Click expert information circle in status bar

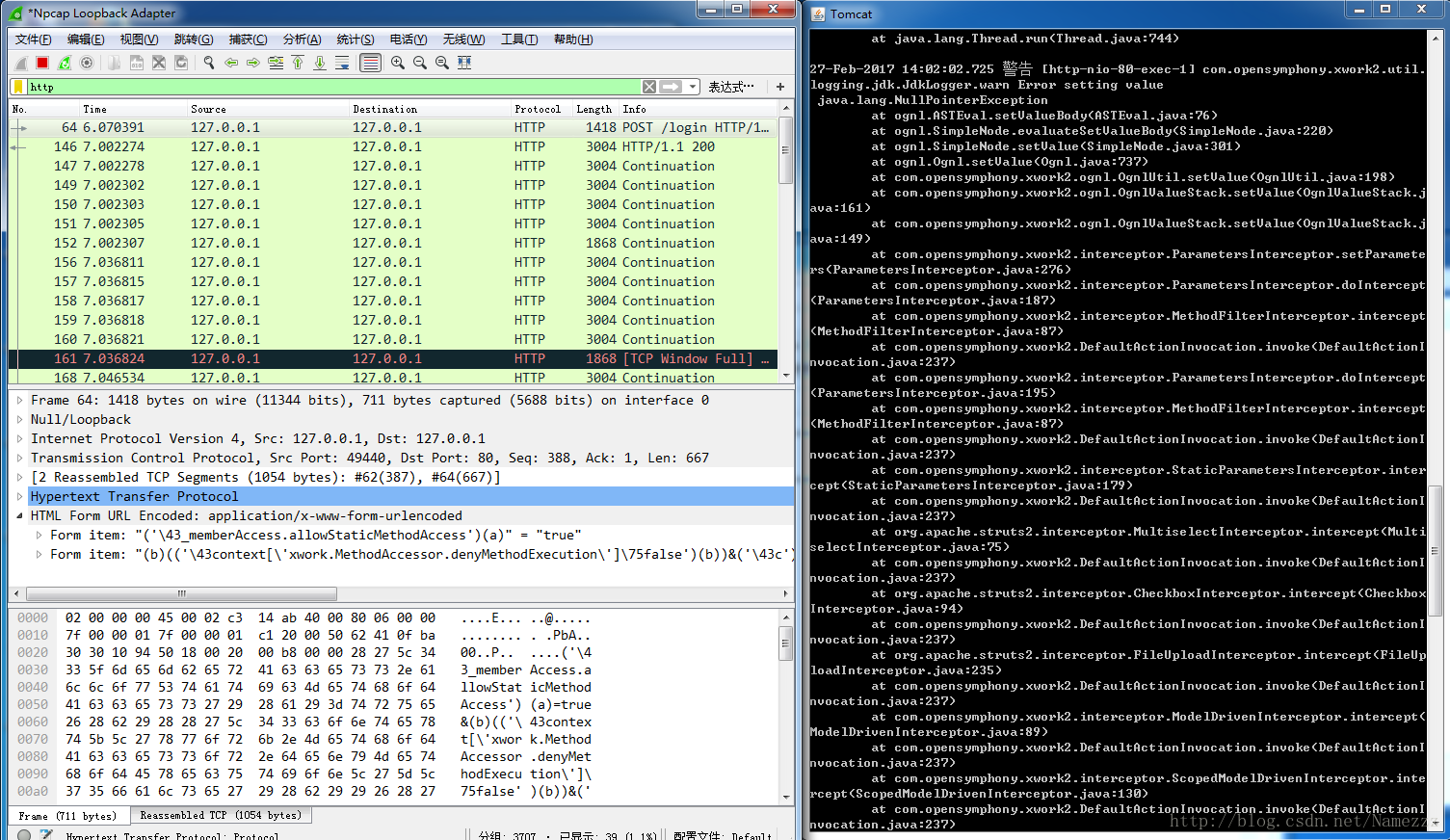tap(24, 835)
